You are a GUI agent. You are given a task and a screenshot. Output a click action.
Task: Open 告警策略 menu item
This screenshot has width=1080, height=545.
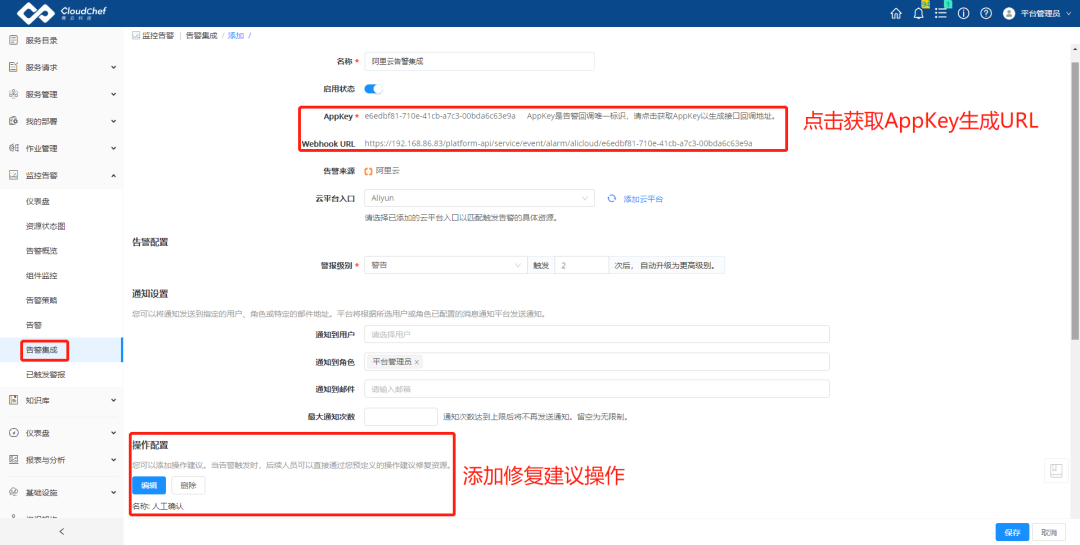click(41, 300)
